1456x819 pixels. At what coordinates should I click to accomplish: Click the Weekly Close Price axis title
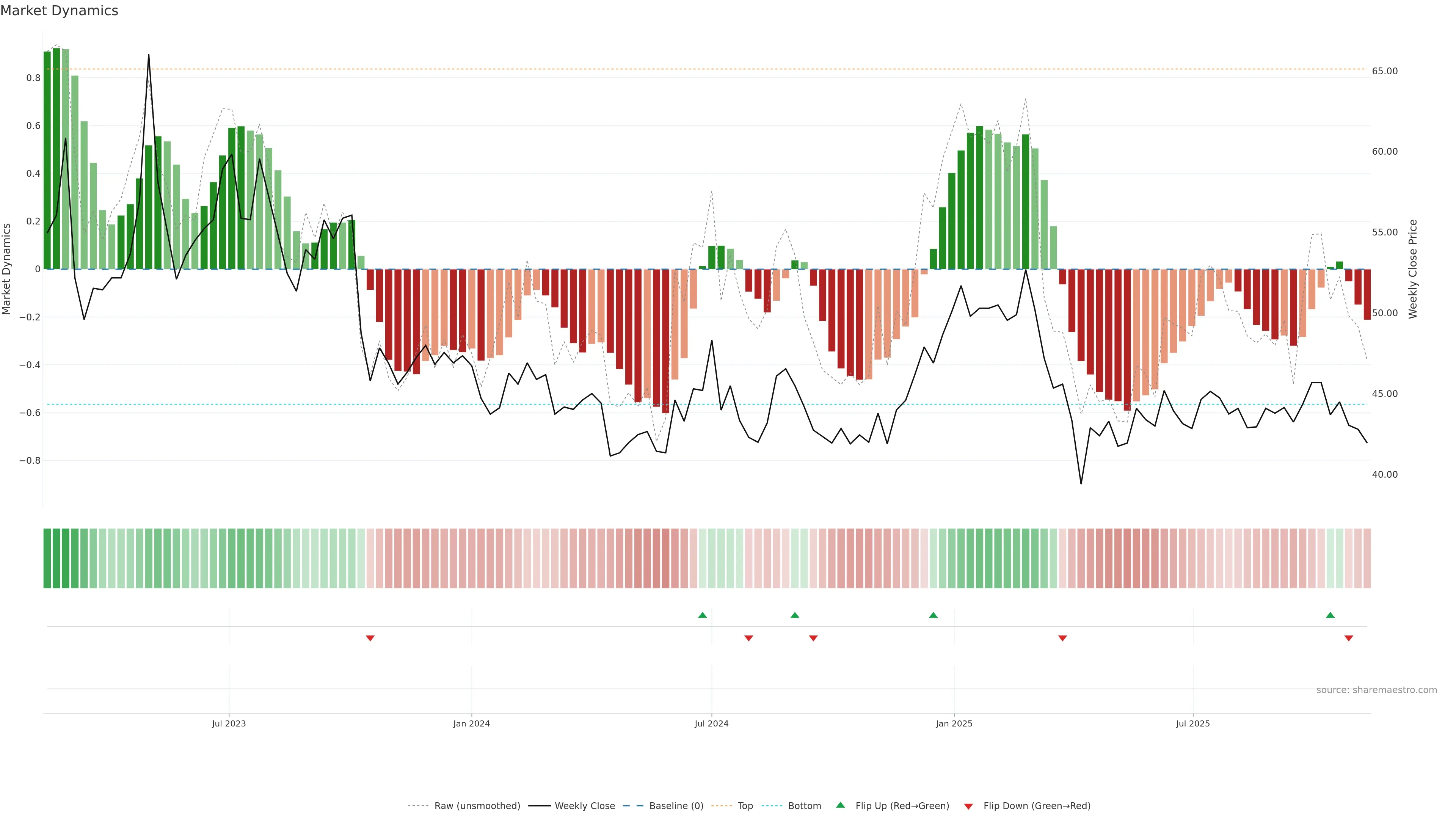(x=1412, y=269)
